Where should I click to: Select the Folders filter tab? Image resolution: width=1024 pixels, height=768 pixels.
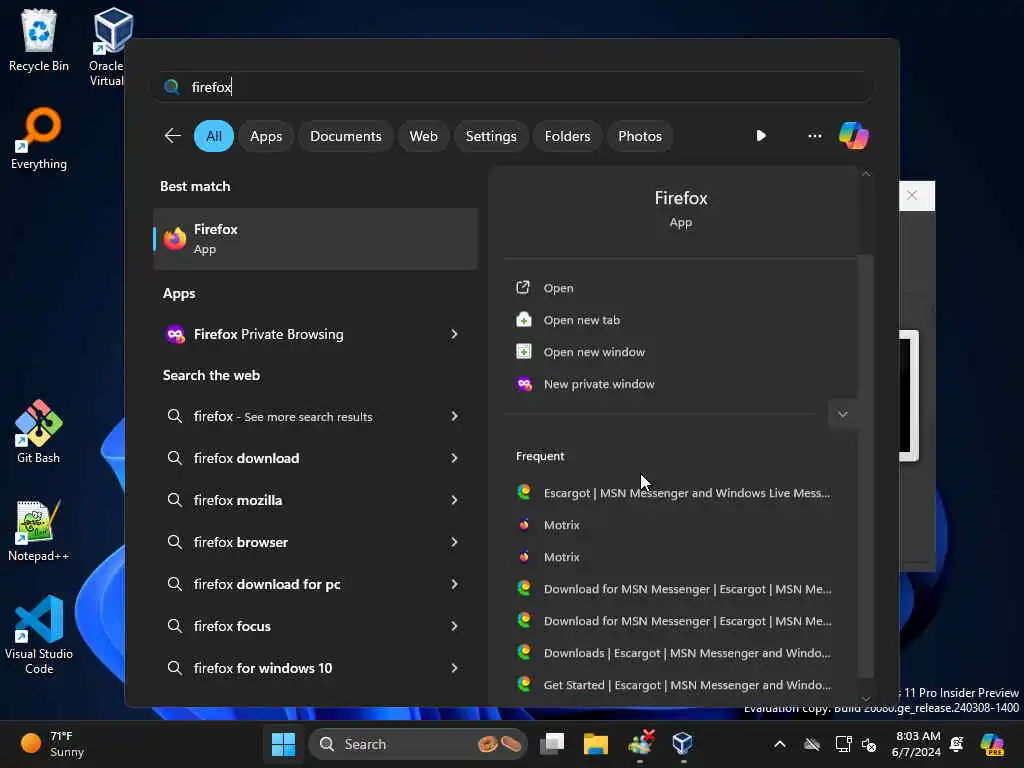point(567,136)
